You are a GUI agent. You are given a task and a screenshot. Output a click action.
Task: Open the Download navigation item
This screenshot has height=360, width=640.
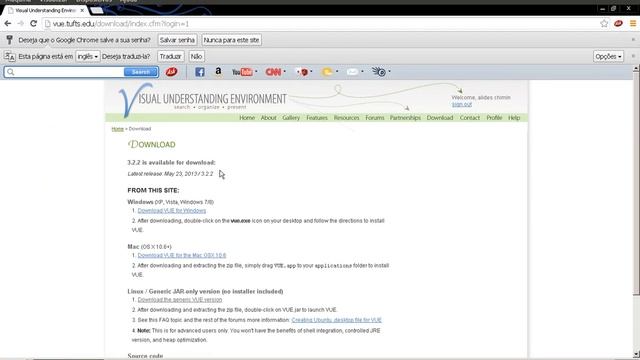click(440, 118)
